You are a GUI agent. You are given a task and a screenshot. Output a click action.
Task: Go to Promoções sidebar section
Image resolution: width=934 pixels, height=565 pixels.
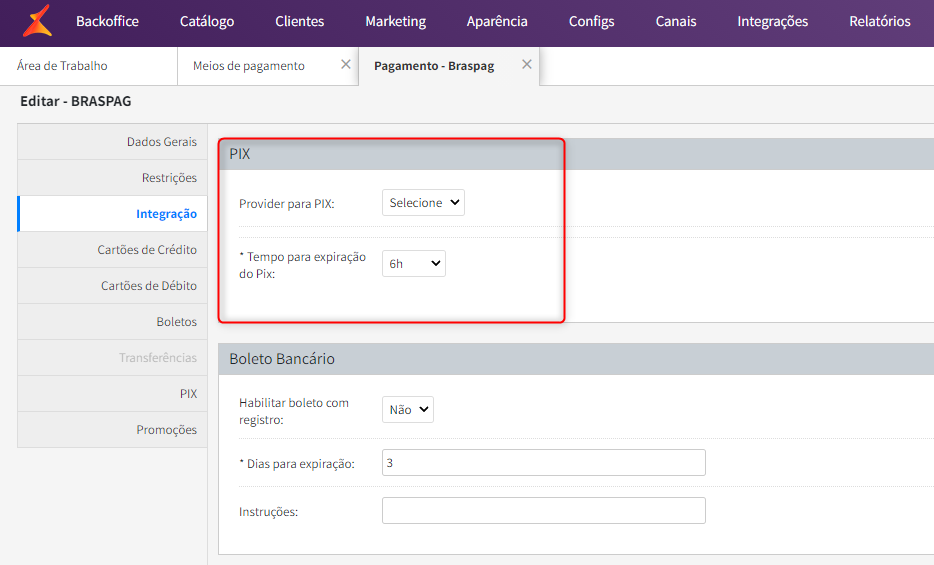pos(113,430)
